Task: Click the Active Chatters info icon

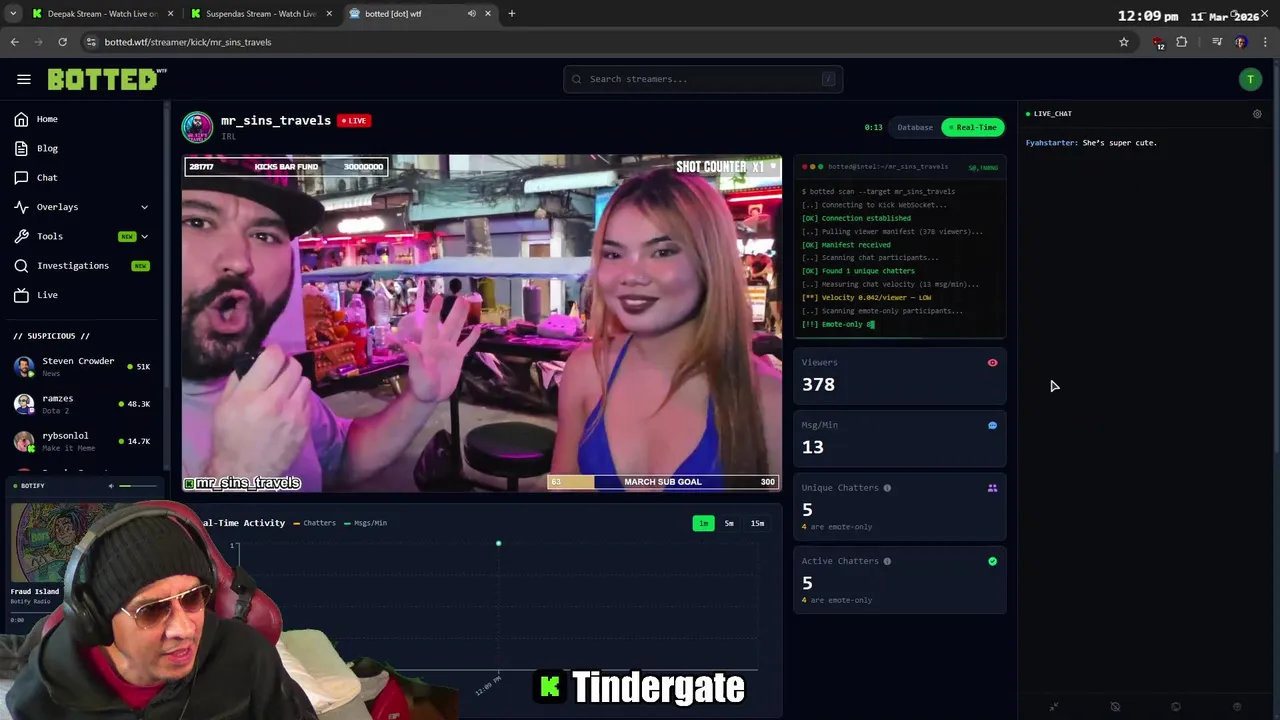Action: pos(887,561)
